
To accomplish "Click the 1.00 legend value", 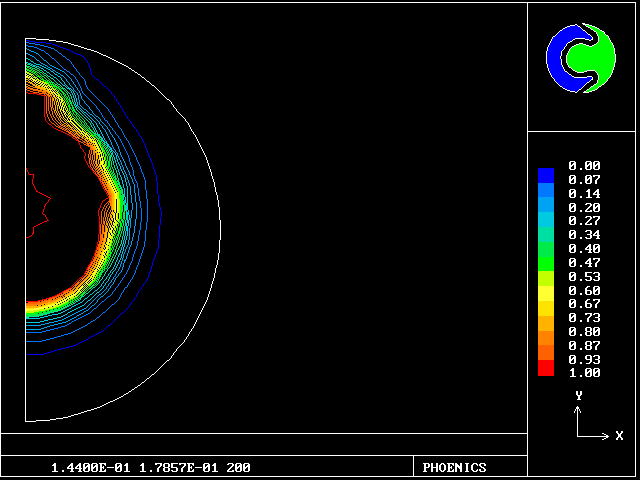I will coord(584,373).
